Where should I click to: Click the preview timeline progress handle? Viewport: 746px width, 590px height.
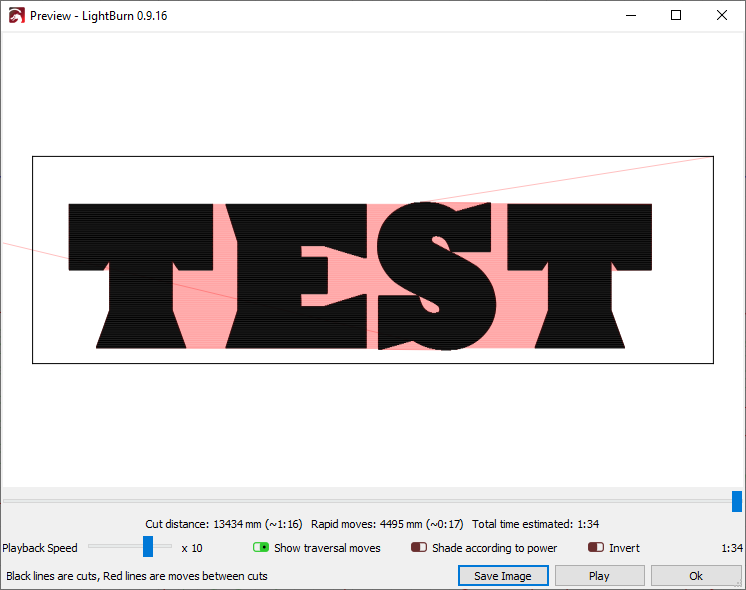[736, 502]
